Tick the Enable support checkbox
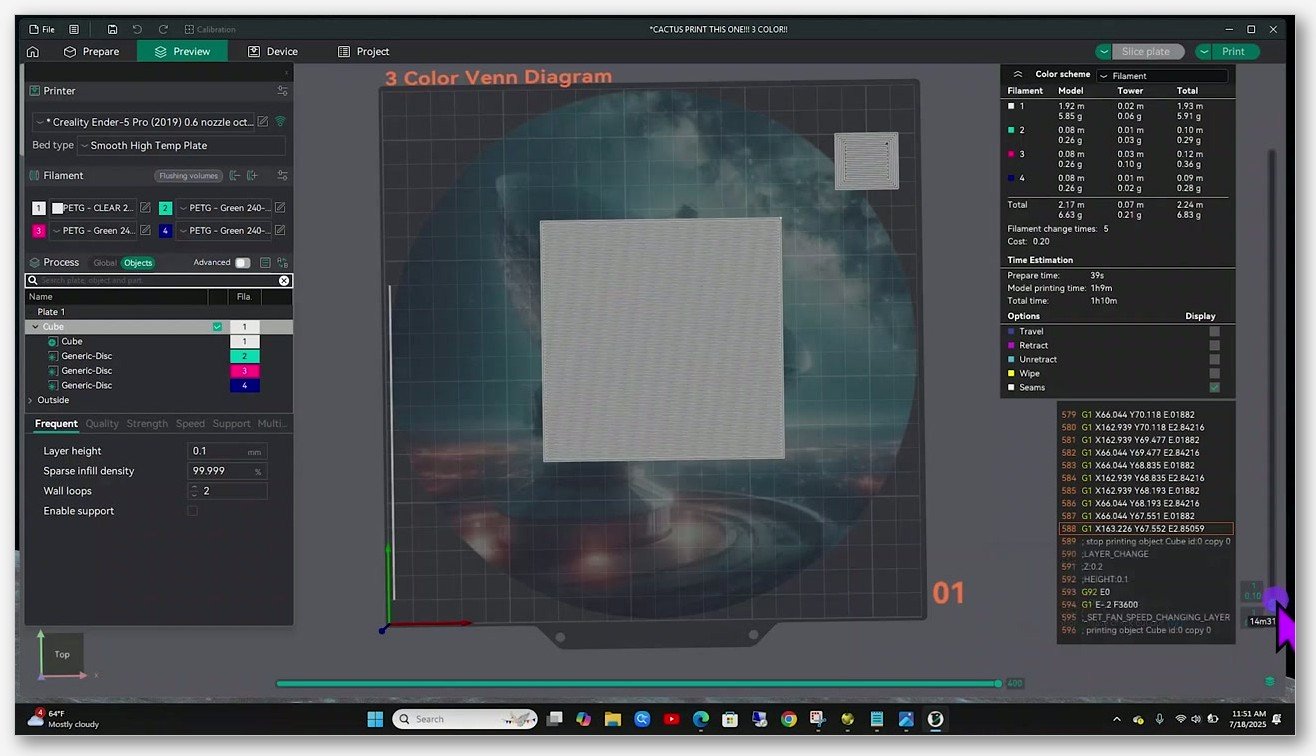This screenshot has height=756, width=1316. [192, 511]
